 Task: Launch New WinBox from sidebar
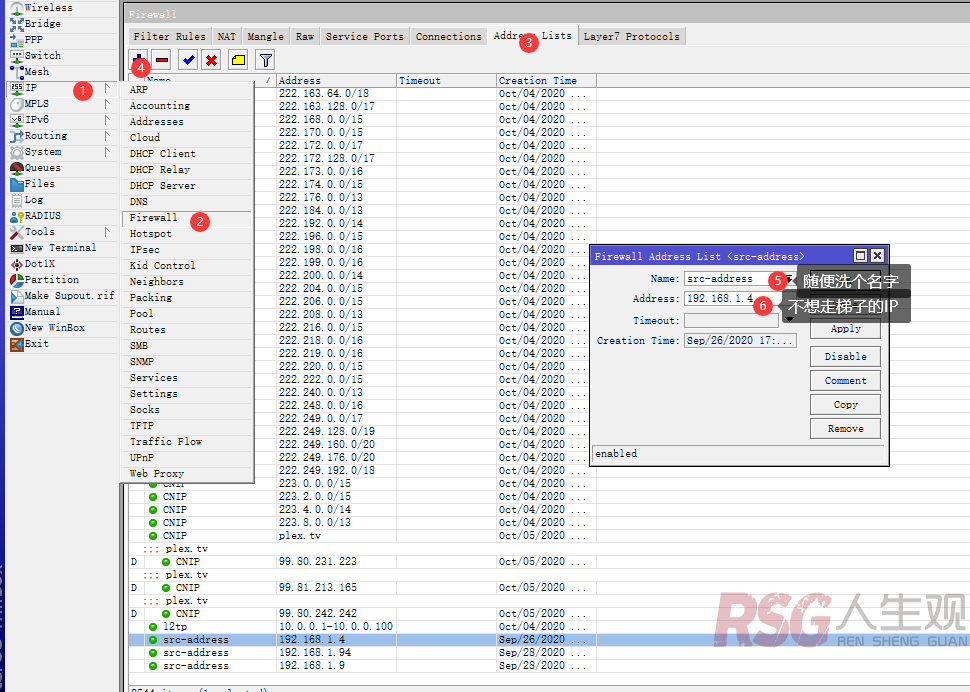[x=48, y=328]
